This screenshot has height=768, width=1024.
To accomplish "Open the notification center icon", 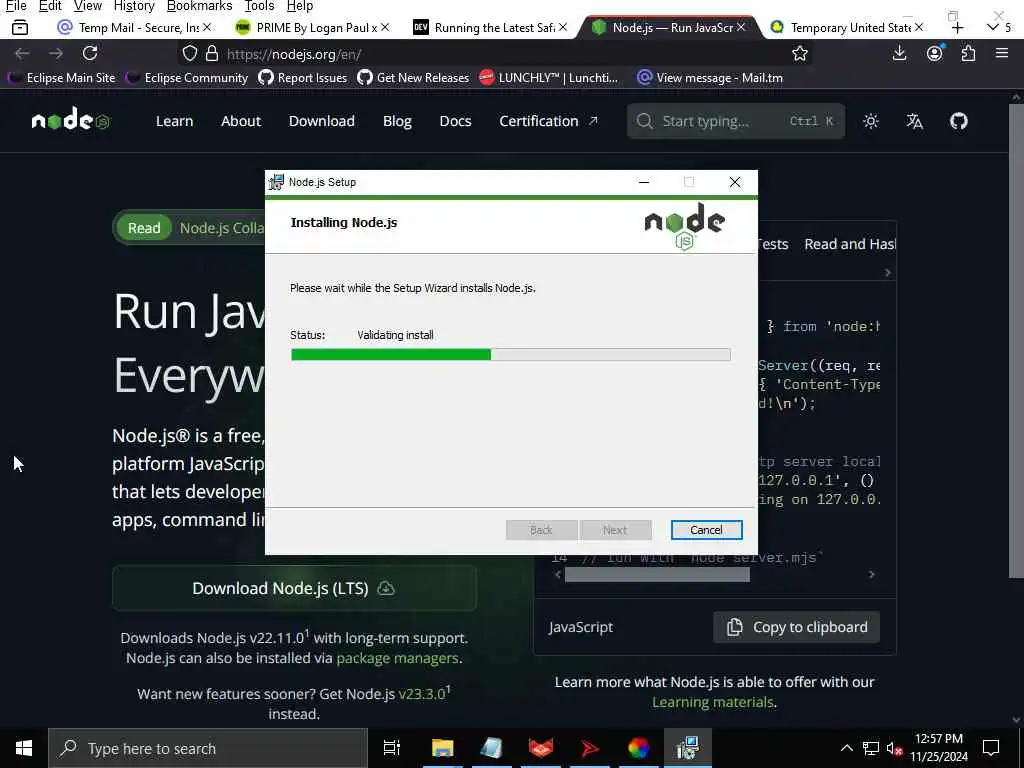I will pyautogui.click(x=991, y=748).
